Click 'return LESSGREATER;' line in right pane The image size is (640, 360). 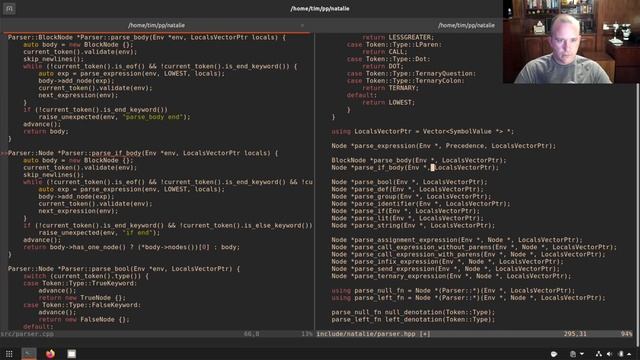coord(398,37)
